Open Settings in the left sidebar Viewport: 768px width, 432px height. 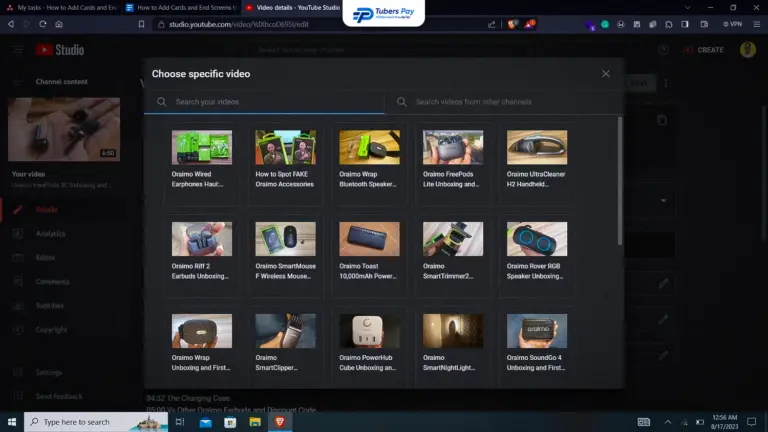[48, 372]
